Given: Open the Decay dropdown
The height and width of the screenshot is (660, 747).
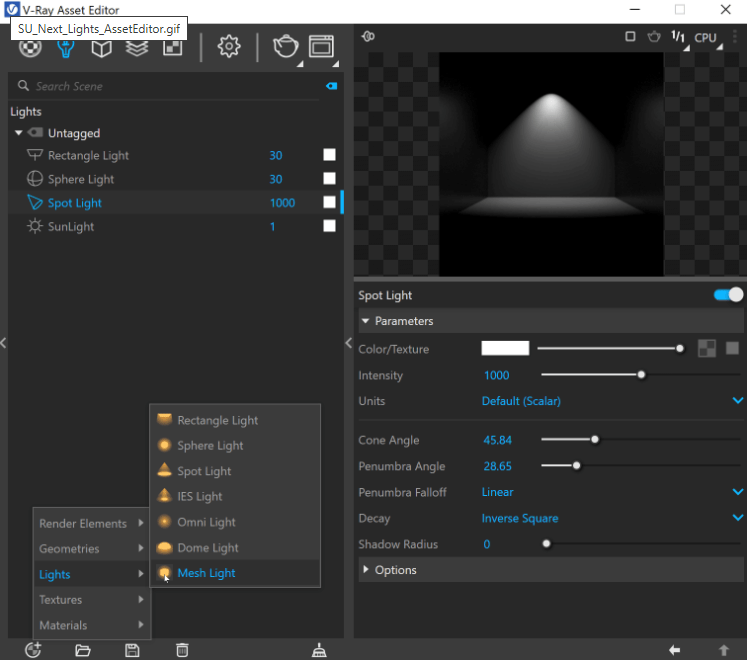Looking at the screenshot, I should point(737,518).
